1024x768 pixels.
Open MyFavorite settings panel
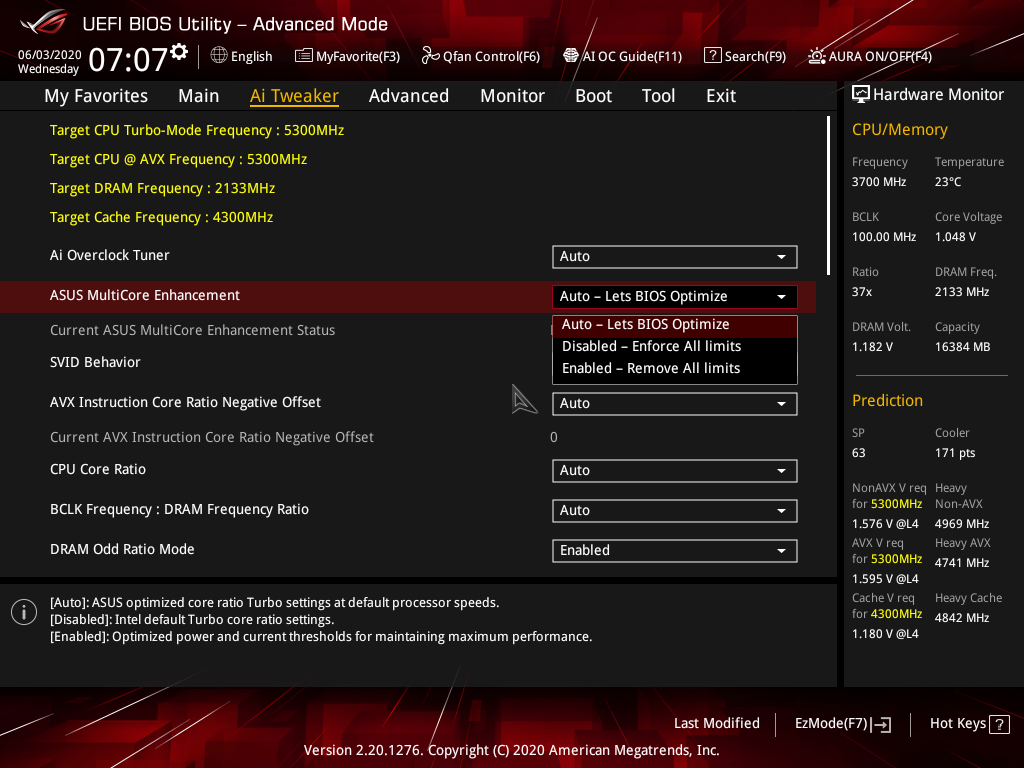point(347,56)
